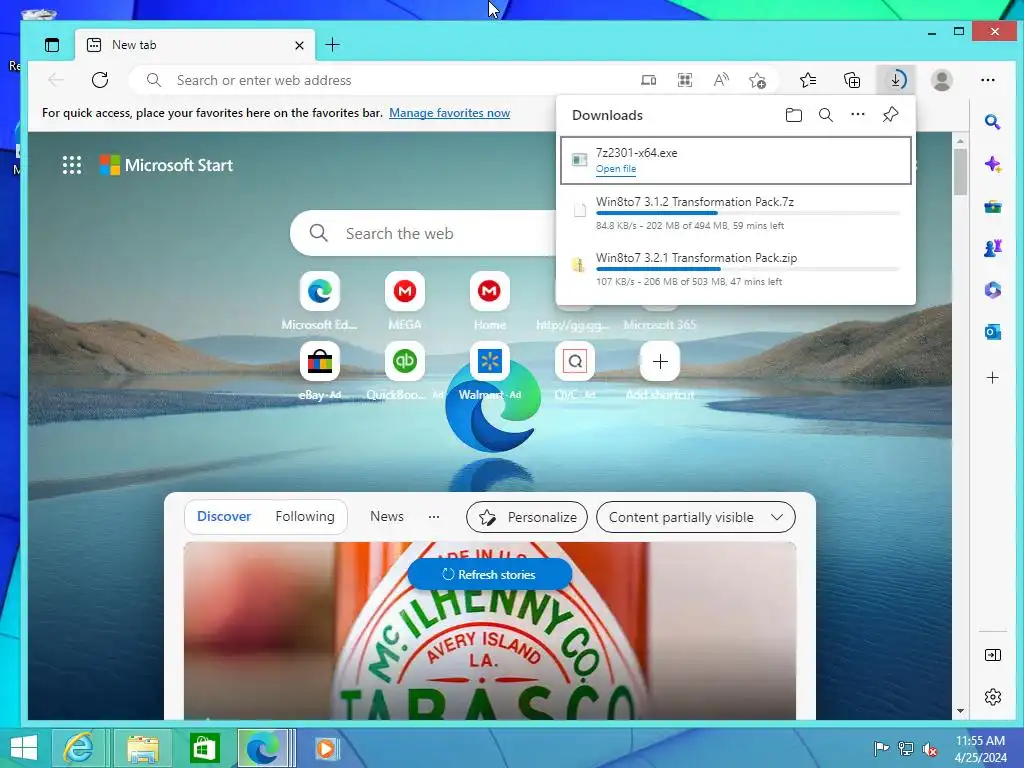Open the QVC ad shortcut tile

(x=575, y=361)
